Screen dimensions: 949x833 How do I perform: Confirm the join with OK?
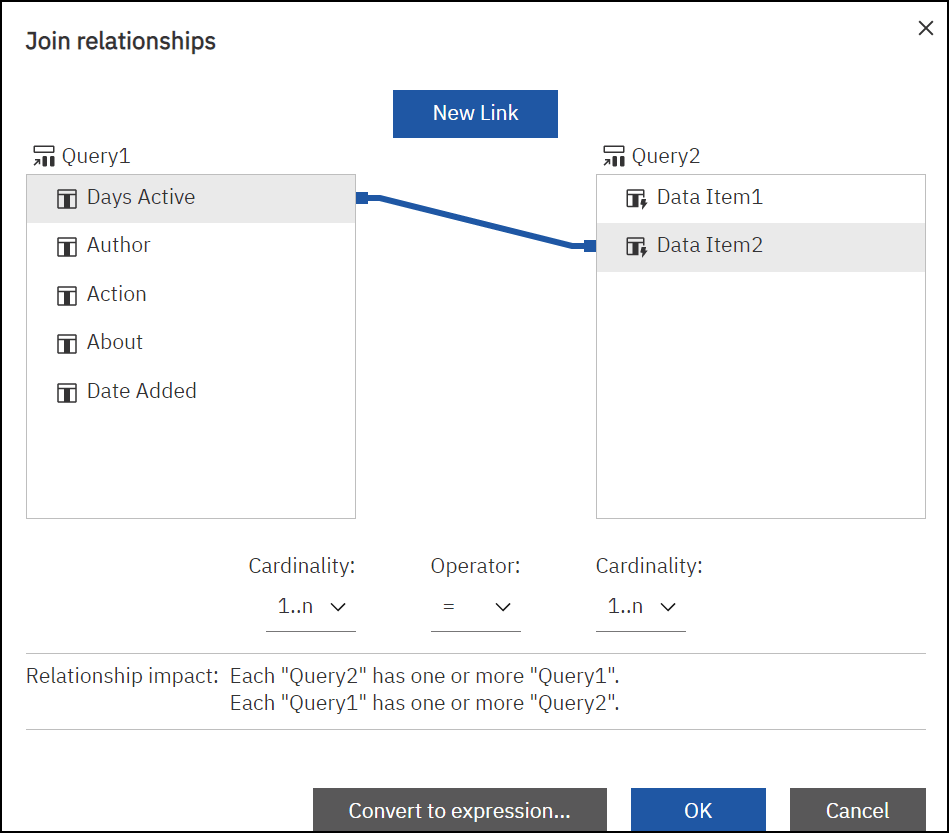tap(698, 810)
